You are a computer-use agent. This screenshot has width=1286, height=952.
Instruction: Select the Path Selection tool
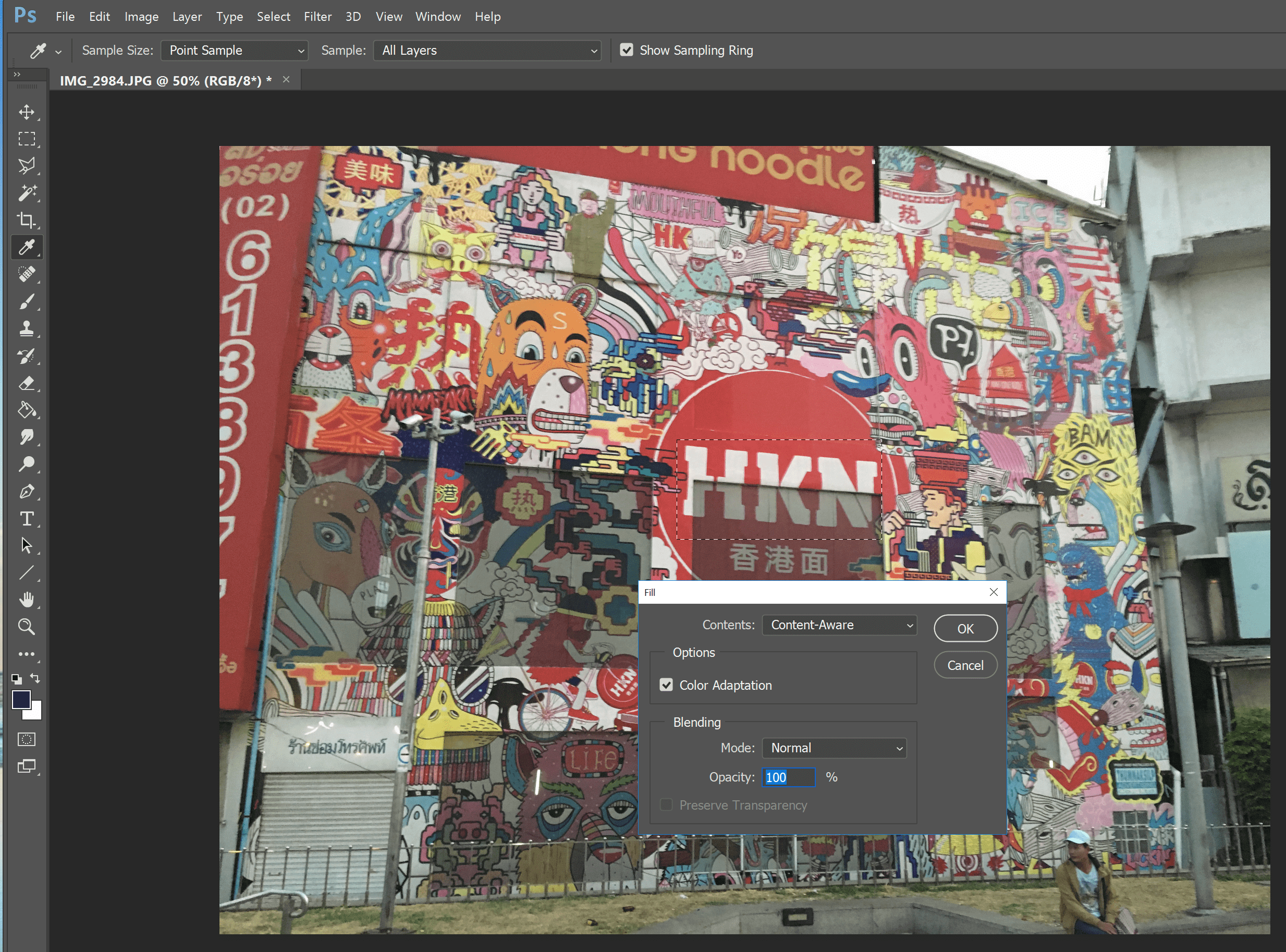pyautogui.click(x=27, y=546)
